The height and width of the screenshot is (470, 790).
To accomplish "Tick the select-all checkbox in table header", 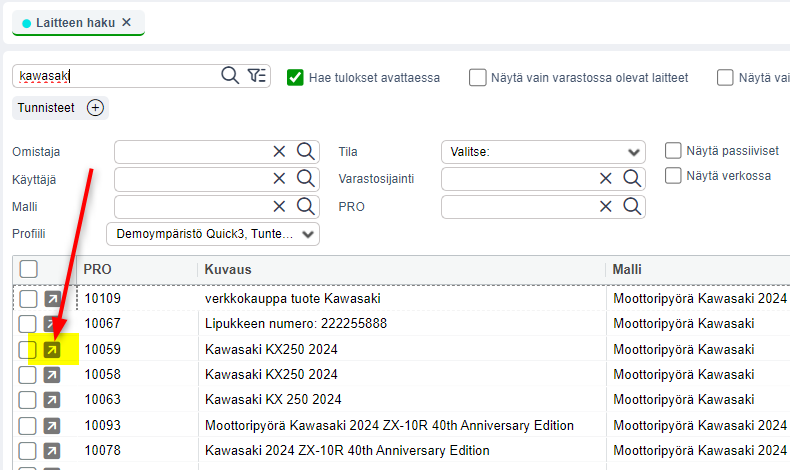I will 29,269.
